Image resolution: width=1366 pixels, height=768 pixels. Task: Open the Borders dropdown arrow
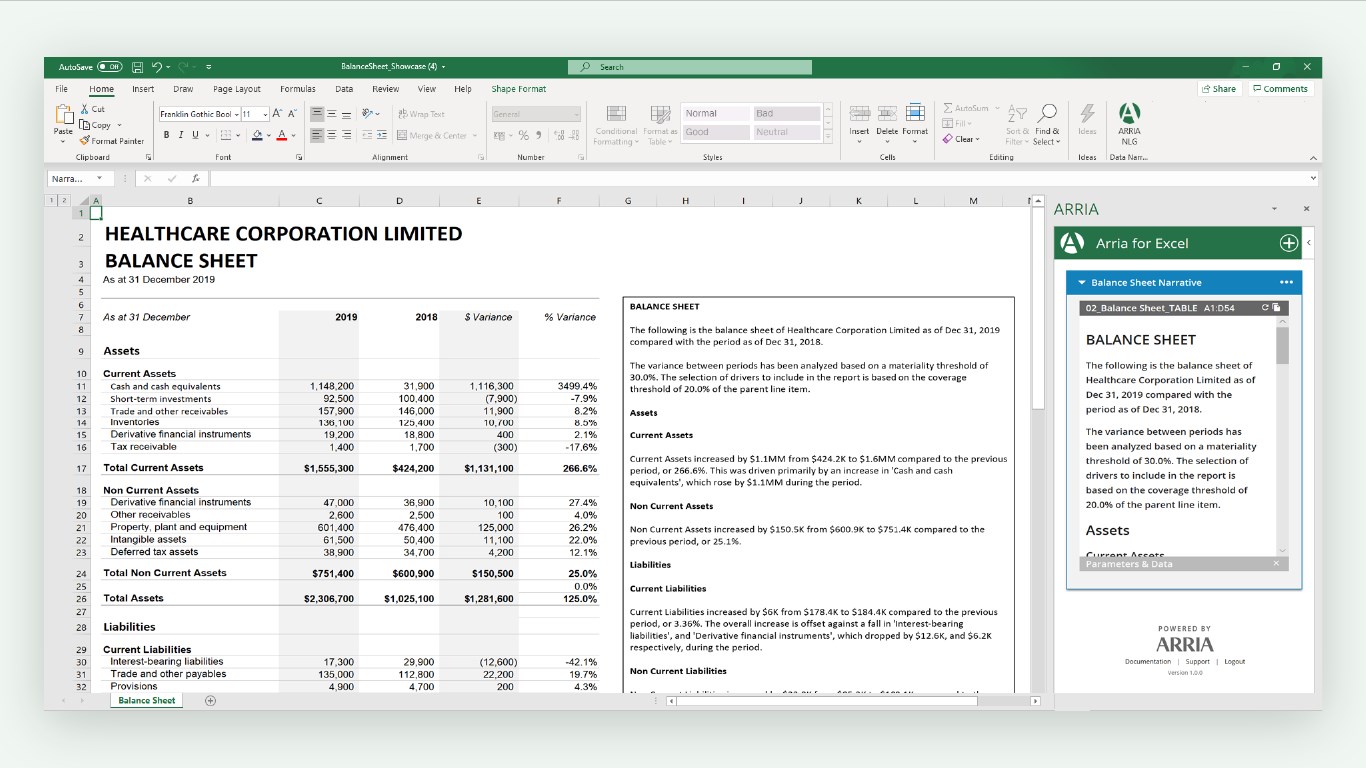238,135
